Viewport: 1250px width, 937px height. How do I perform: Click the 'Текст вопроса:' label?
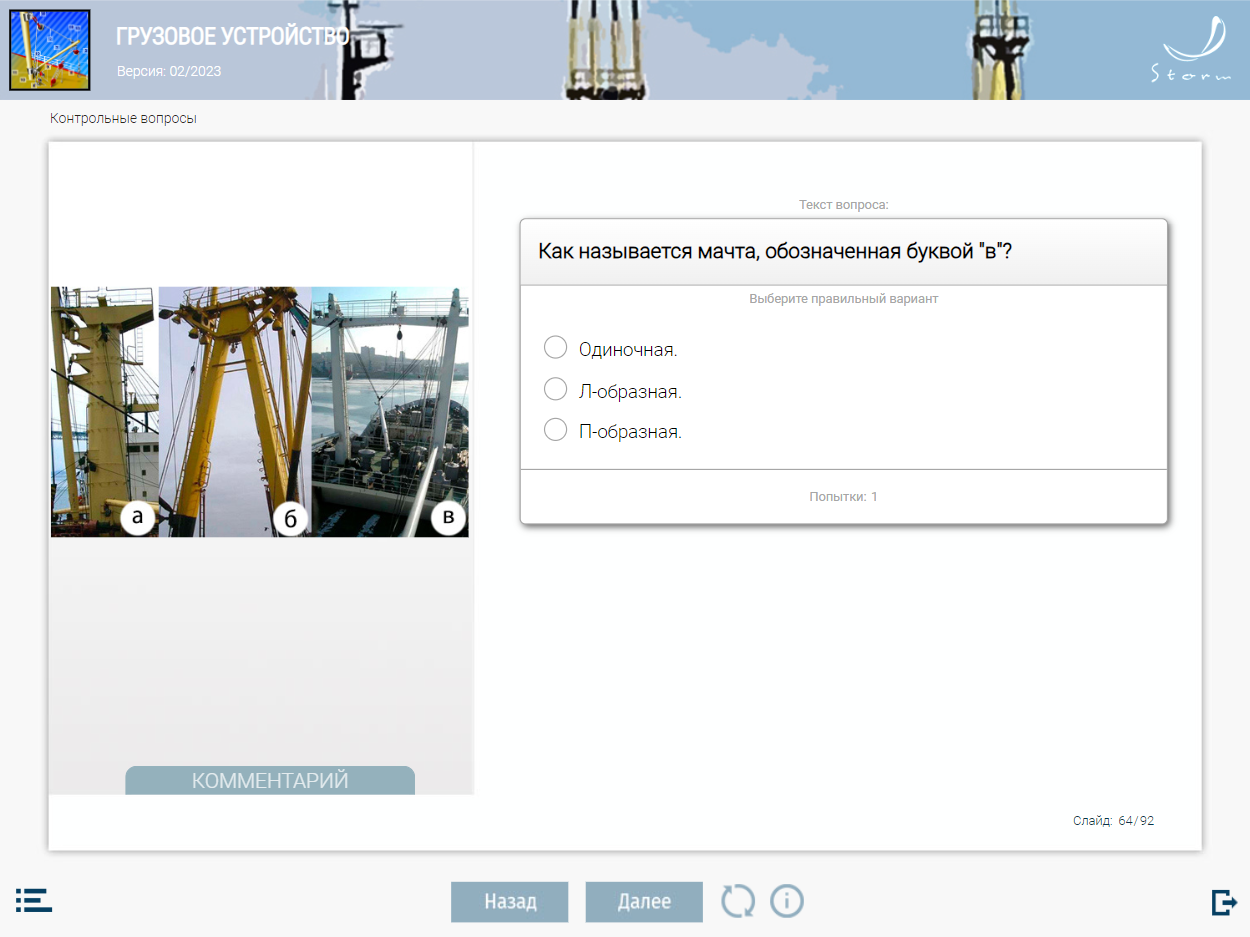[844, 205]
